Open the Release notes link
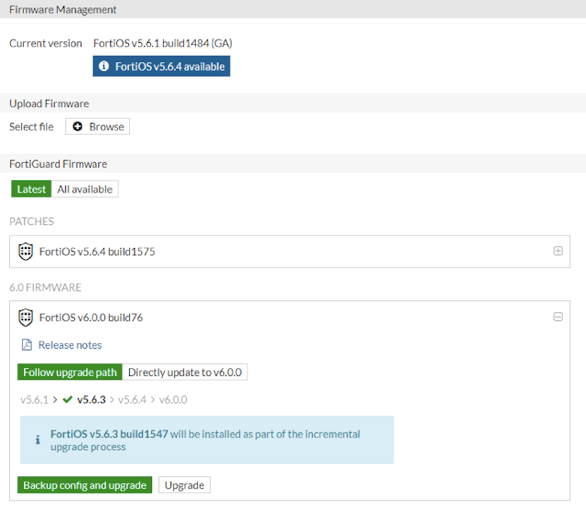 tap(70, 345)
